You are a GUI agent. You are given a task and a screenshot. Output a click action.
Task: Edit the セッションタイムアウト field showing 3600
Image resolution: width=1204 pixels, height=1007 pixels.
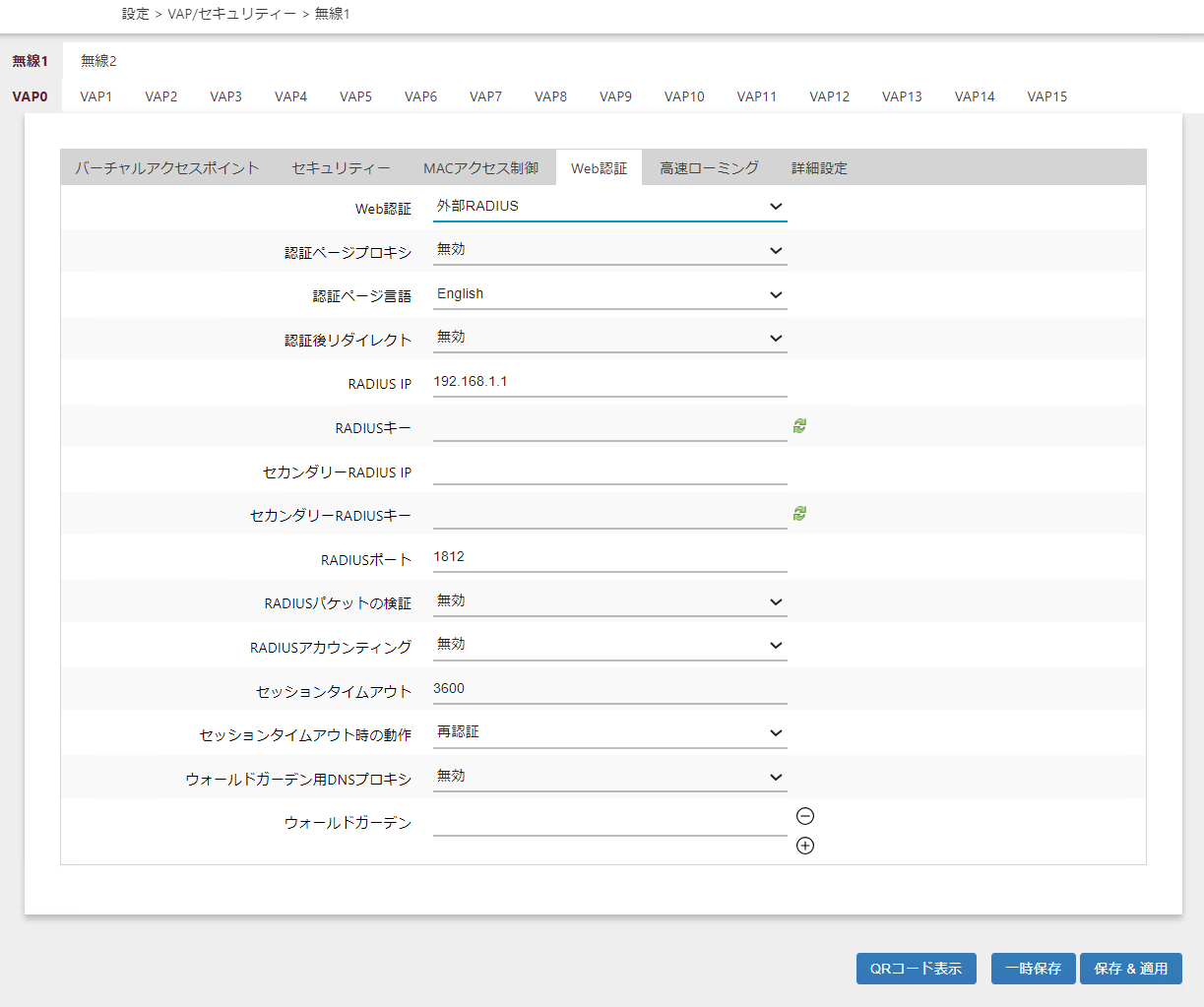pyautogui.click(x=610, y=689)
